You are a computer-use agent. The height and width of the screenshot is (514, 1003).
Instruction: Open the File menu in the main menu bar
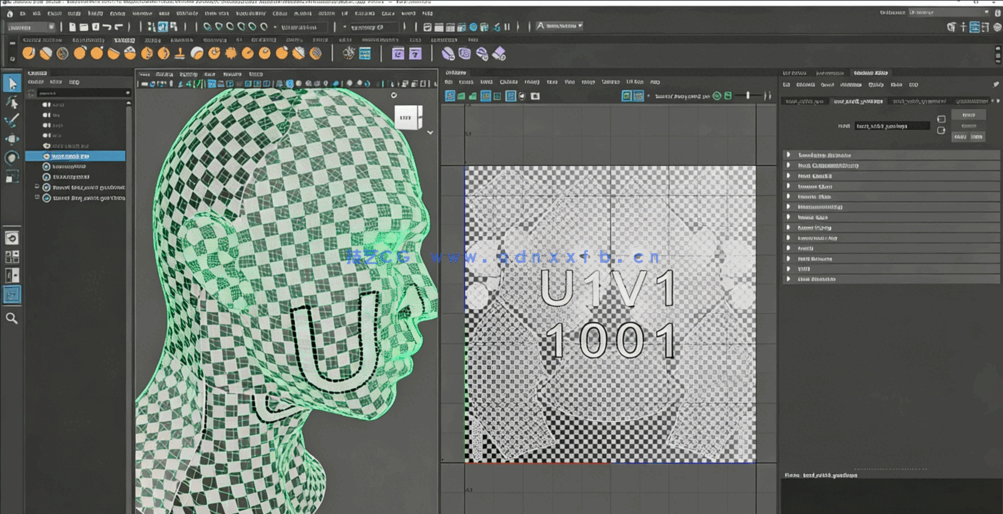point(22,13)
